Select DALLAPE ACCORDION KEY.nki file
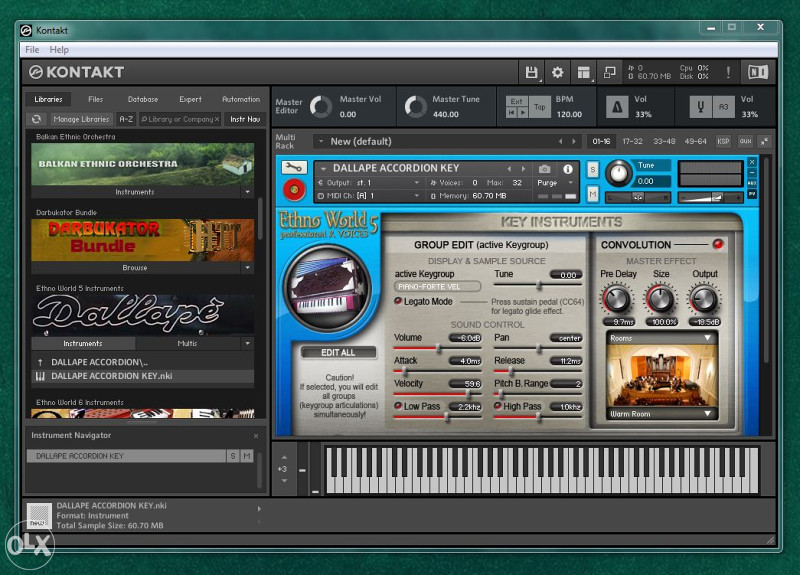Screen dimensions: 800x575 click(143, 376)
